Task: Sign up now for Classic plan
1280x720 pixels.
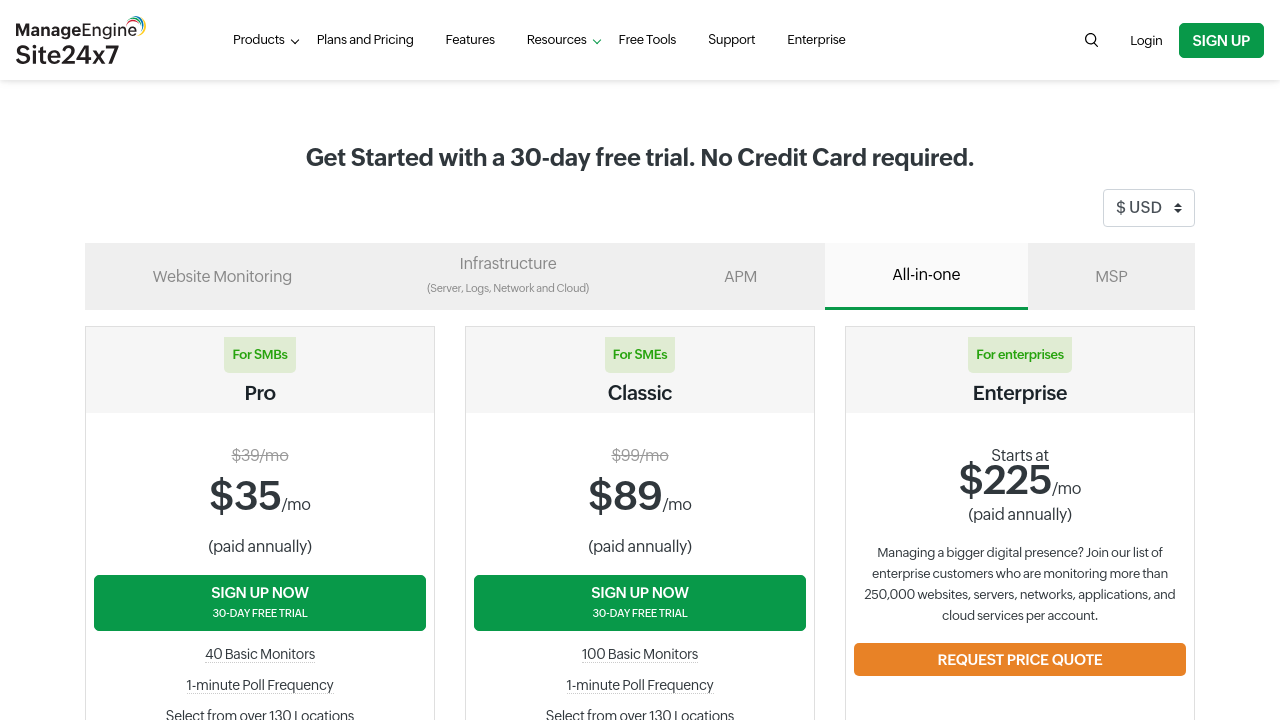Action: [x=640, y=603]
